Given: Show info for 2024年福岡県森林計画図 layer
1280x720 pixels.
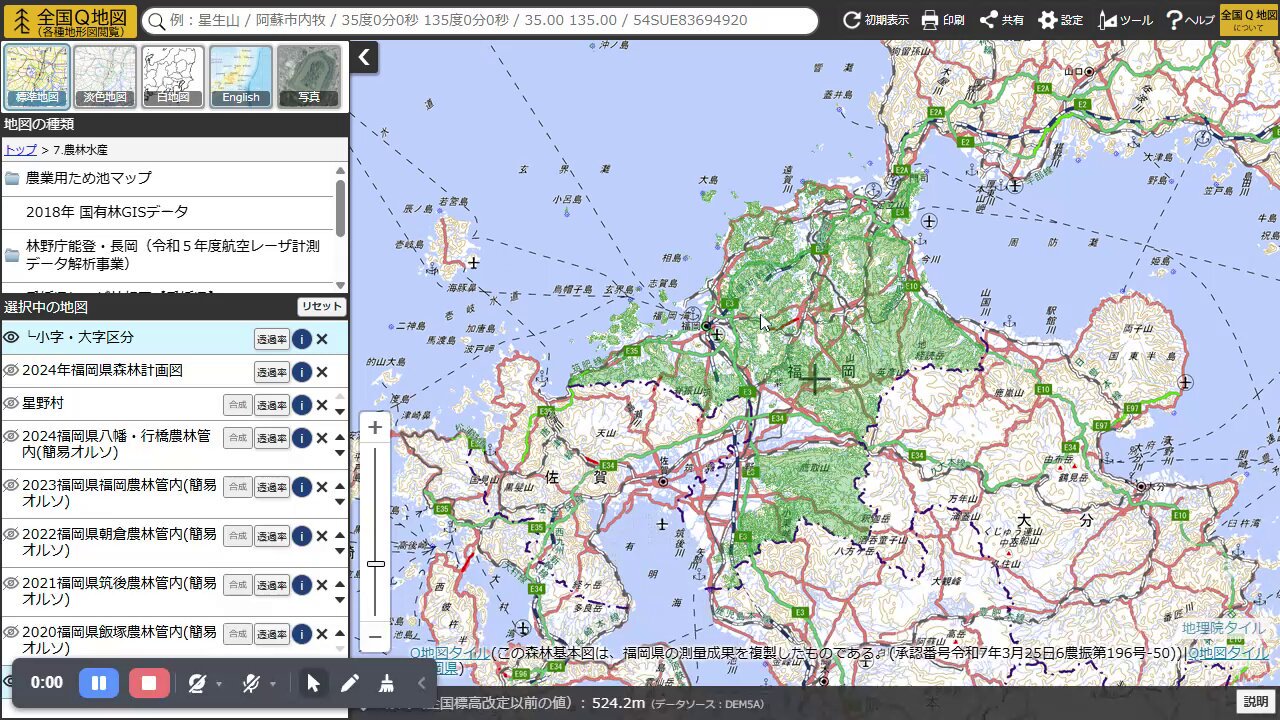Looking at the screenshot, I should 302,372.
